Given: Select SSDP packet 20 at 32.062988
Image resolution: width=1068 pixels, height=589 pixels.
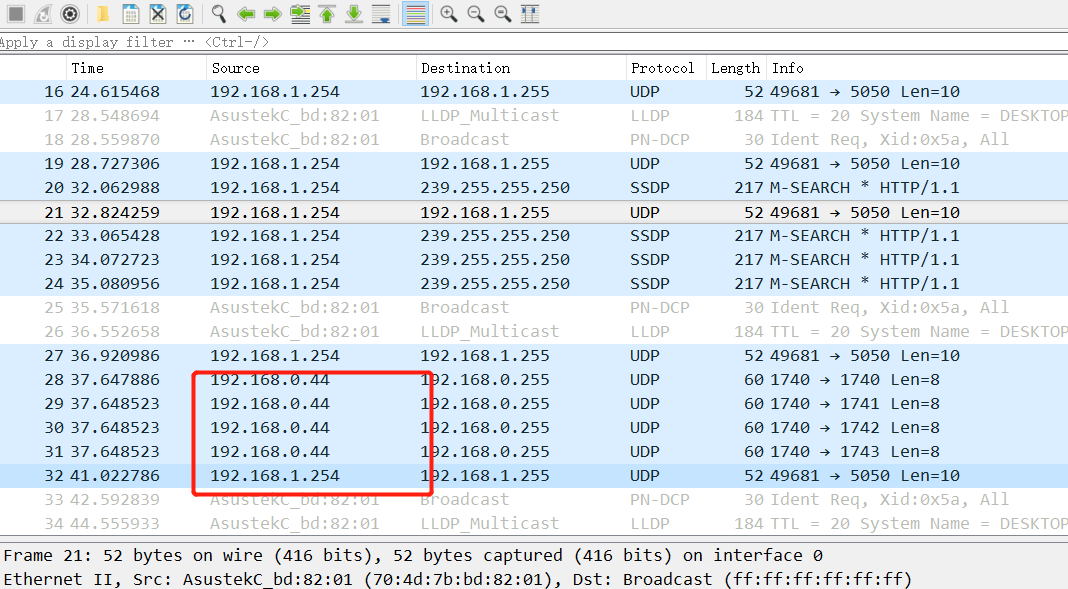Looking at the screenshot, I should 534,187.
